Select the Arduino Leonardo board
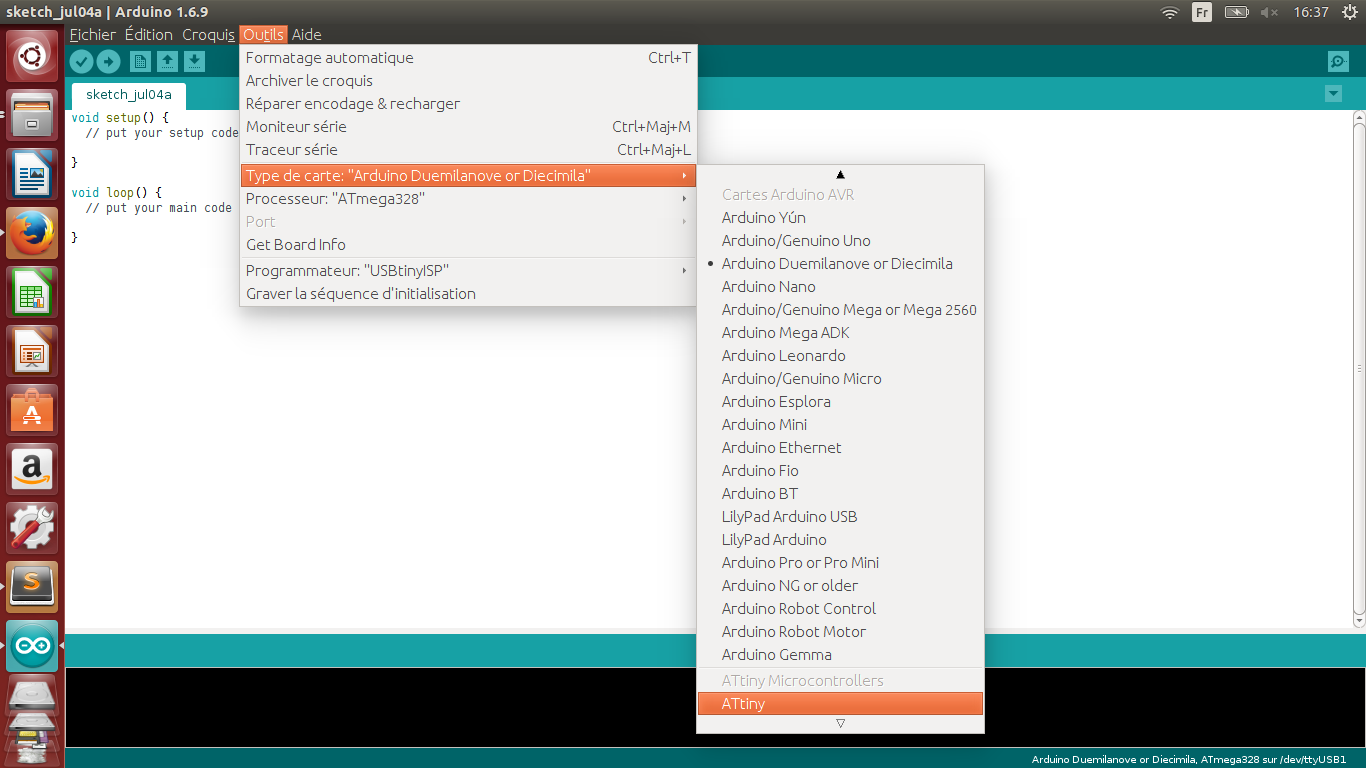 point(840,356)
